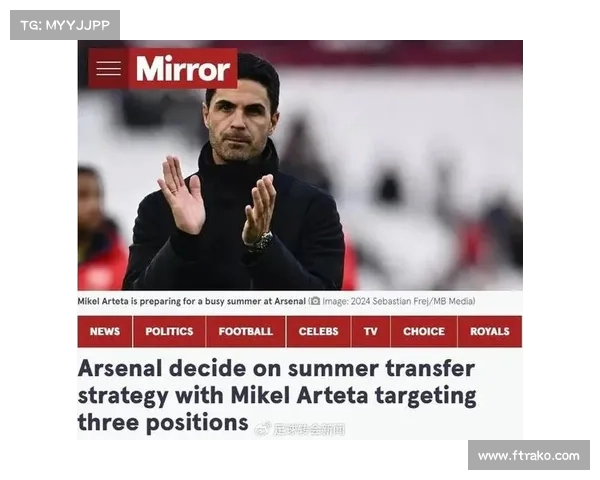The height and width of the screenshot is (480, 600).
Task: Go to the TV tab
Action: [371, 331]
